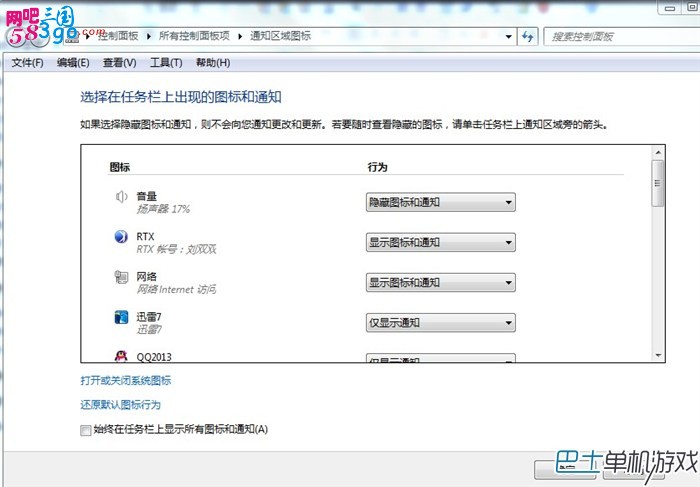Click the list scroll down arrow
This screenshot has height=487, width=700.
(x=658, y=355)
